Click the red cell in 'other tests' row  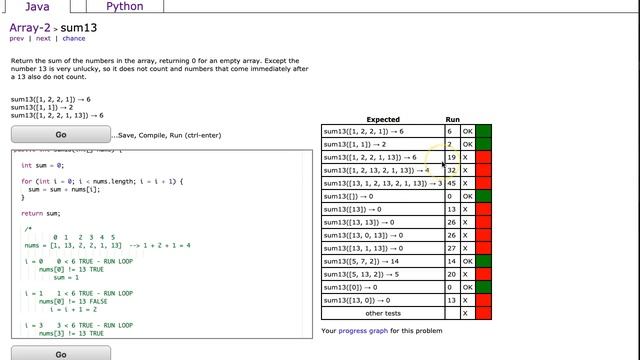pyautogui.click(x=484, y=313)
